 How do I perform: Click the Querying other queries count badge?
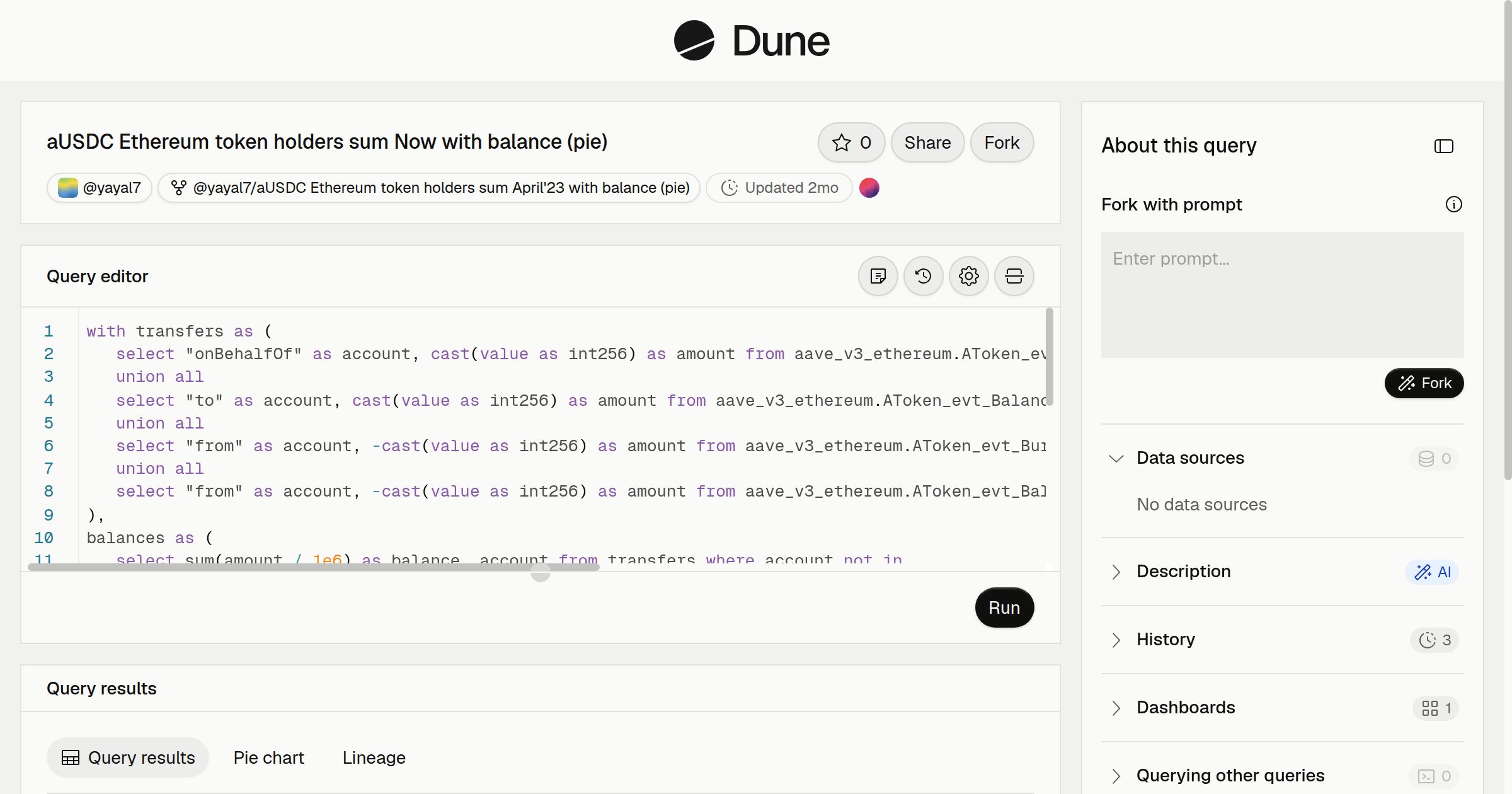click(1434, 776)
